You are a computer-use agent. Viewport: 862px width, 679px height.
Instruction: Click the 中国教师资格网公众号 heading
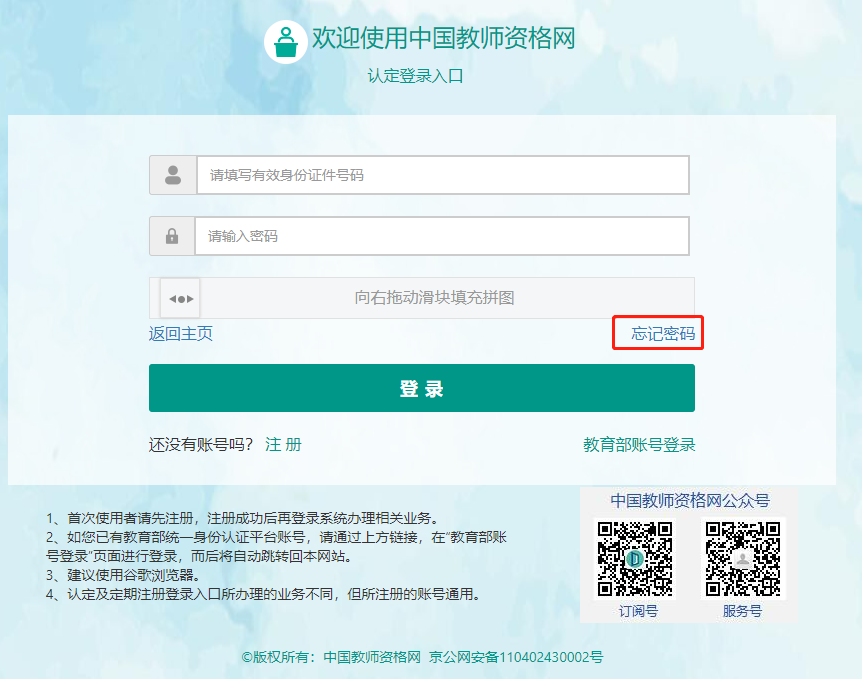[690, 500]
